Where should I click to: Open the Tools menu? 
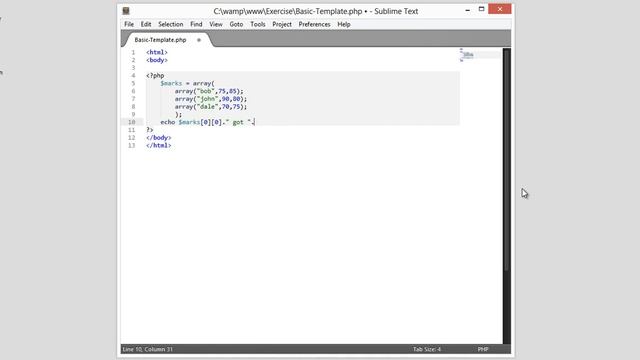click(x=258, y=24)
